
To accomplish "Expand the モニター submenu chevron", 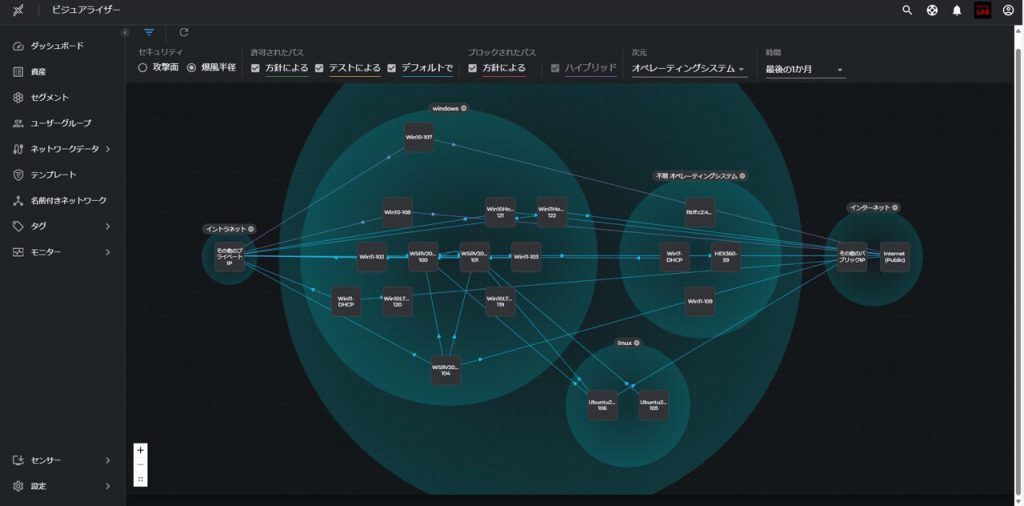I will pyautogui.click(x=108, y=252).
